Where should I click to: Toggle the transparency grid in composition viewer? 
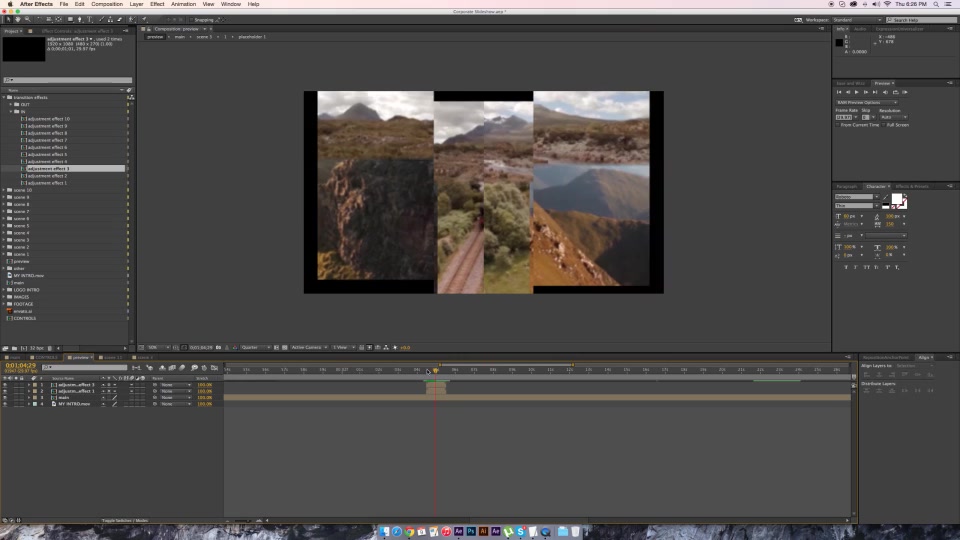click(284, 347)
